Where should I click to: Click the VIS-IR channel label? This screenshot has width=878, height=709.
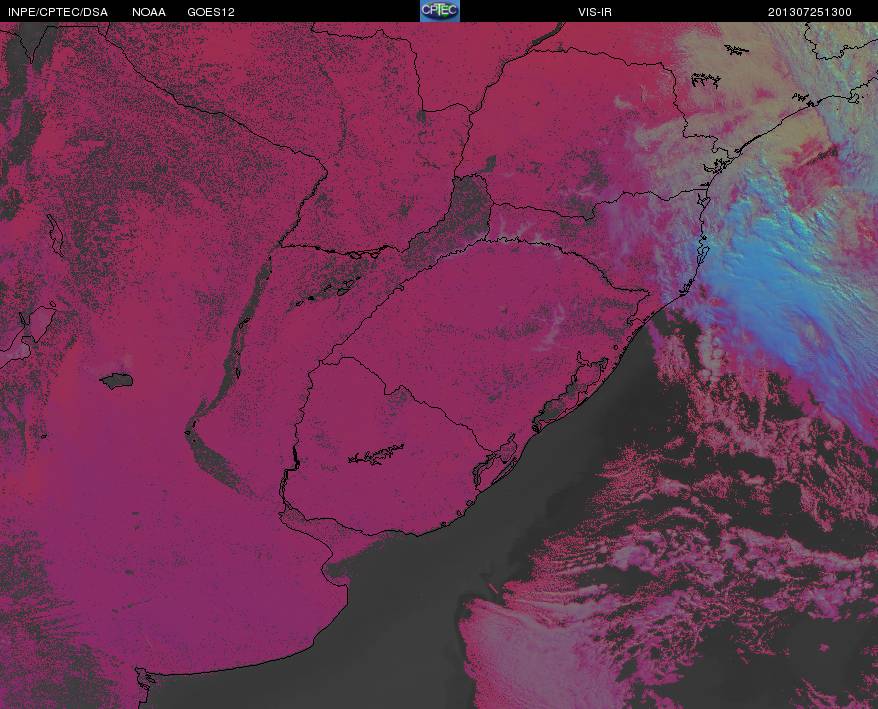tap(595, 12)
